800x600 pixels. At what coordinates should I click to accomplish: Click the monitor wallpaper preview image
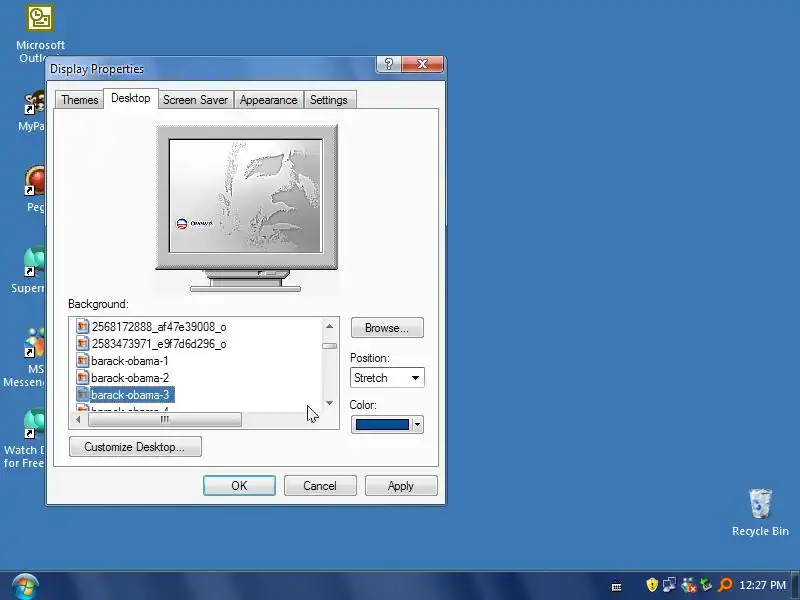[x=245, y=196]
